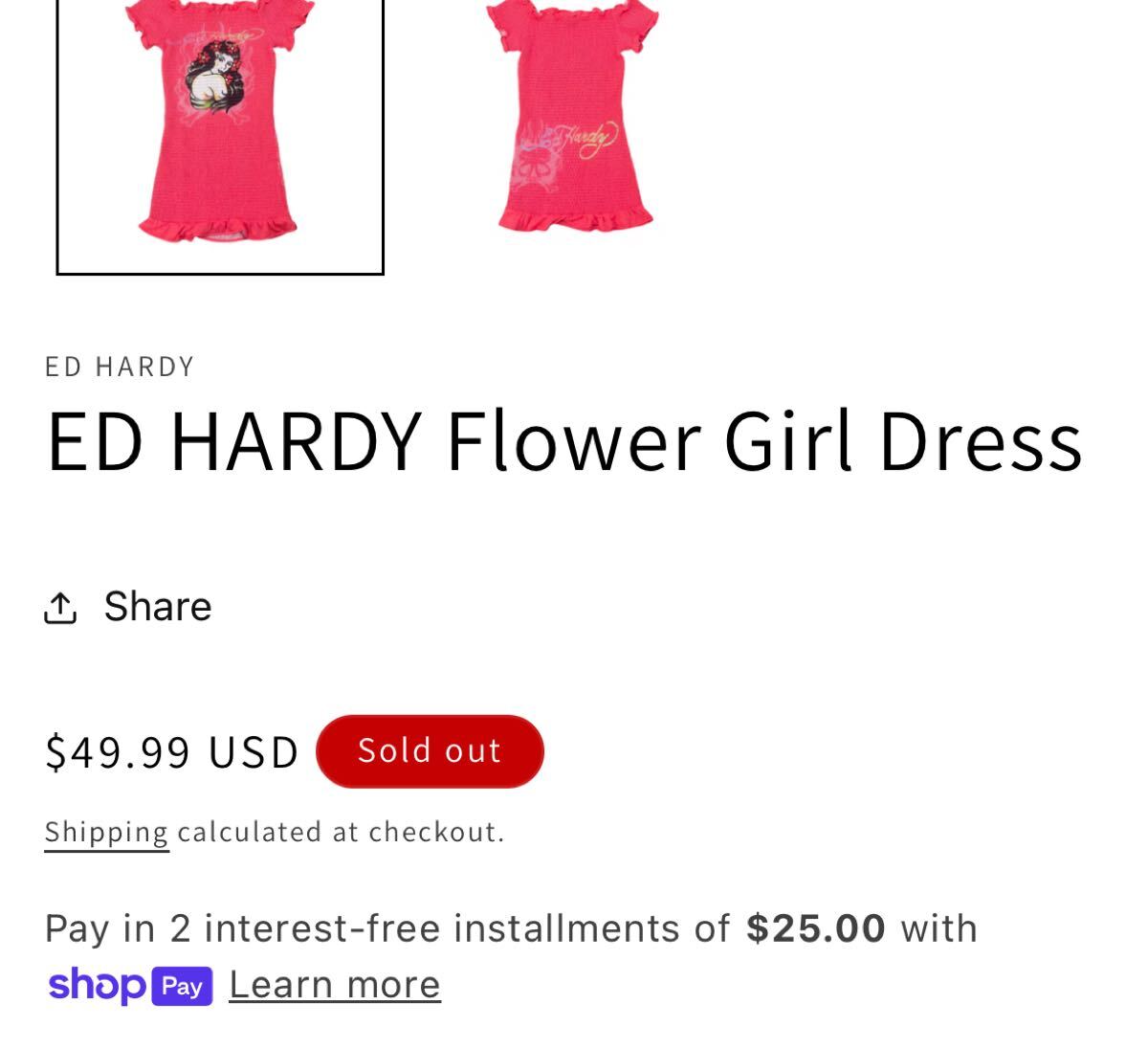Click the ED HARDY Flower Girl Dress title

click(x=564, y=441)
